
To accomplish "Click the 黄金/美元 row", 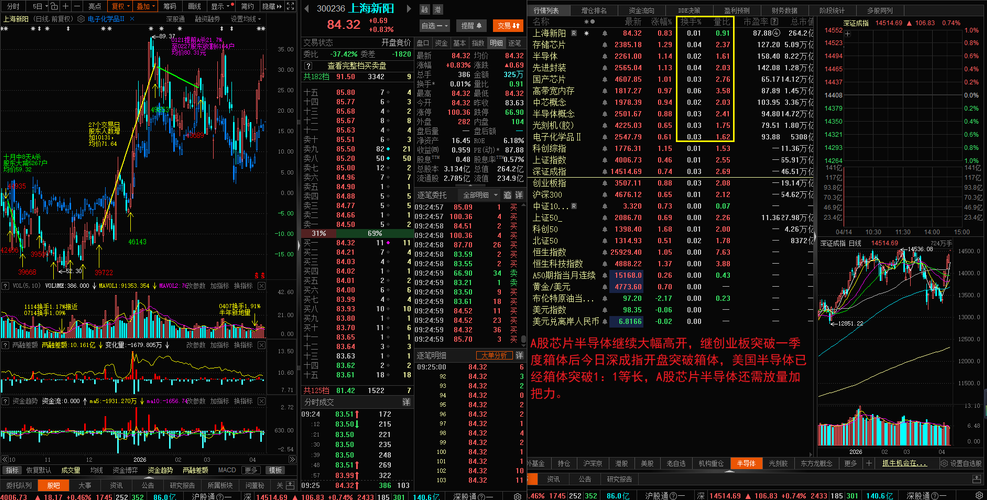I will (x=672, y=287).
